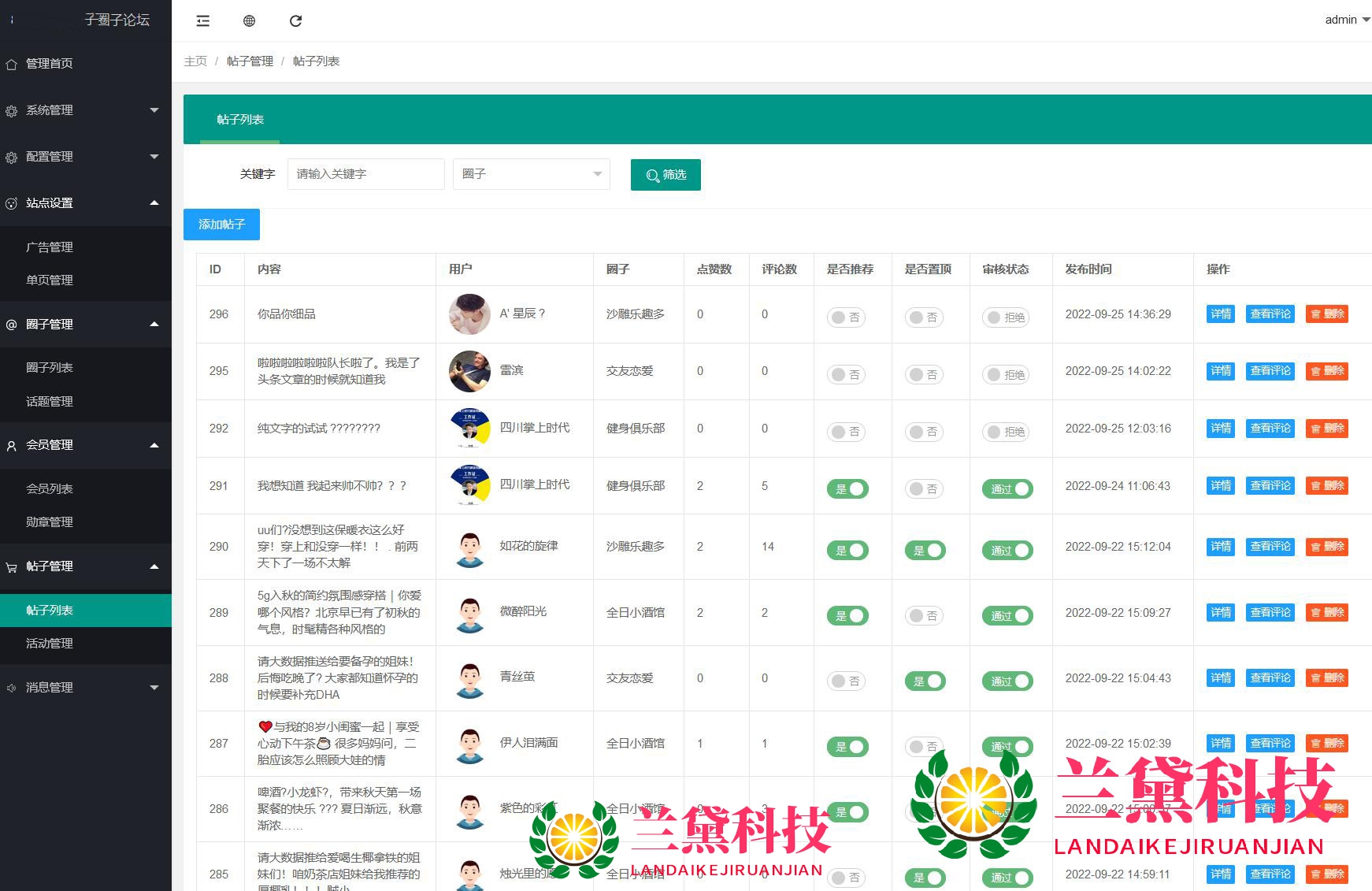
Task: Click the 关键字 search input field
Action: (365, 174)
